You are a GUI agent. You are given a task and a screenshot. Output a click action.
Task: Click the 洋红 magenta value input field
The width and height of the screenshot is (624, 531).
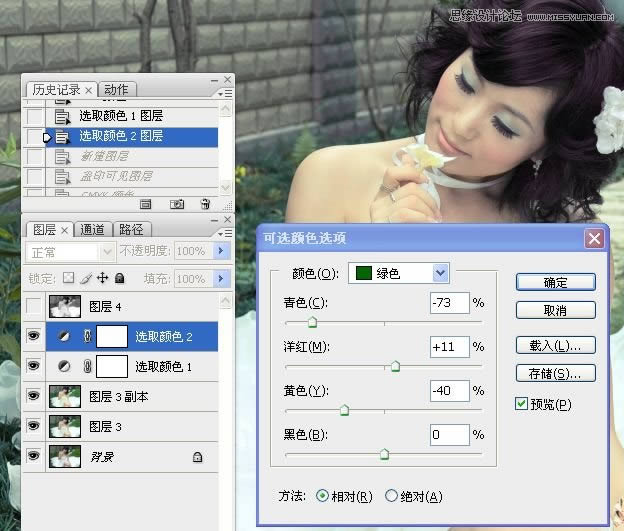point(449,347)
